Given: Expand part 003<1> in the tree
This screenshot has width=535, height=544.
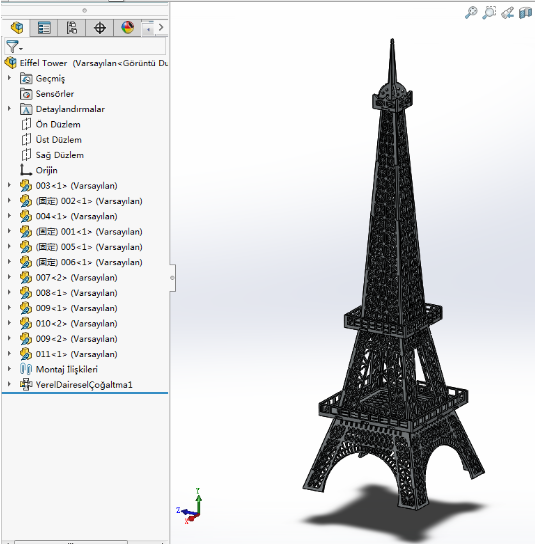Looking at the screenshot, I should point(9,185).
